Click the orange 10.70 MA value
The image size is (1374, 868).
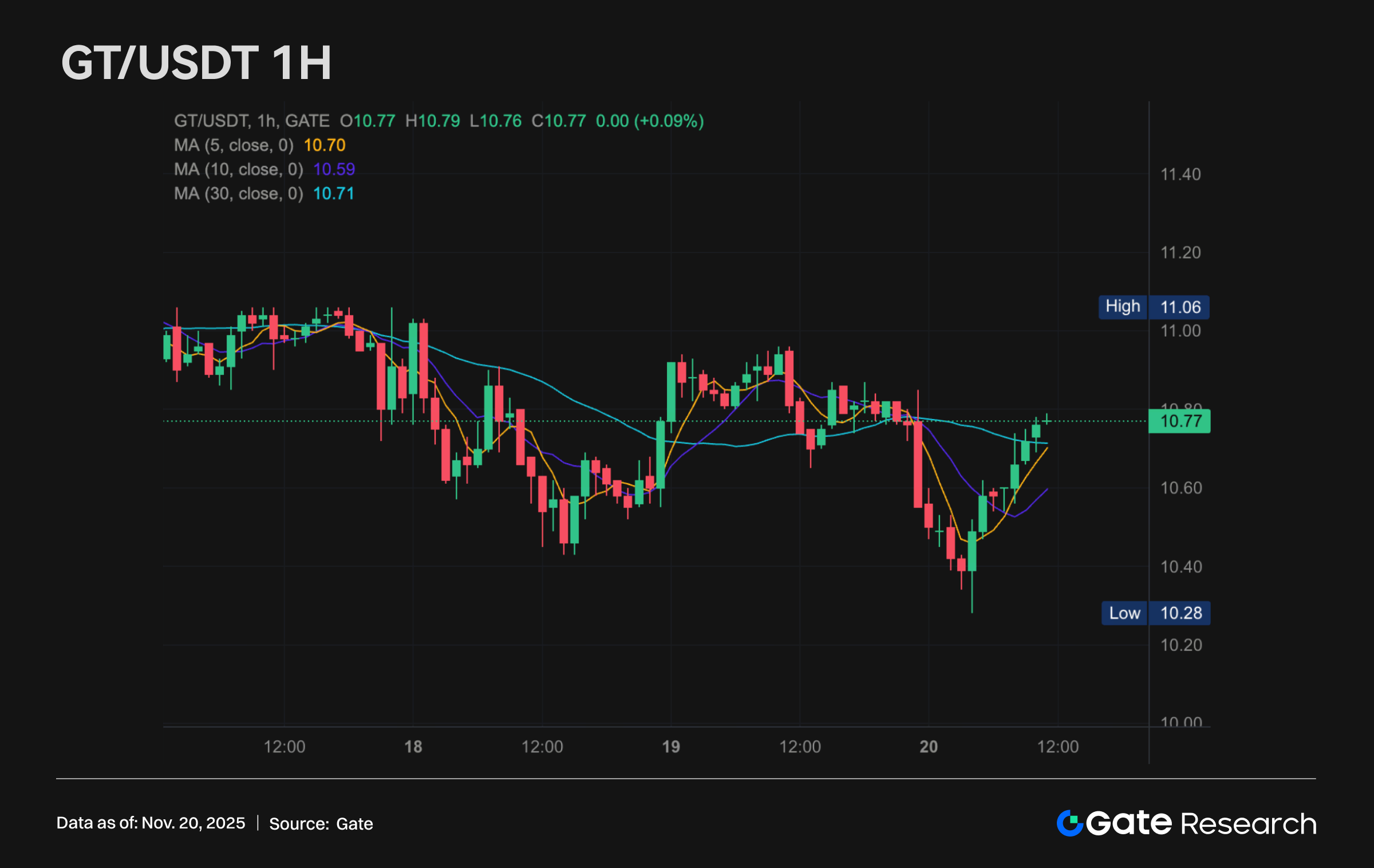325,145
